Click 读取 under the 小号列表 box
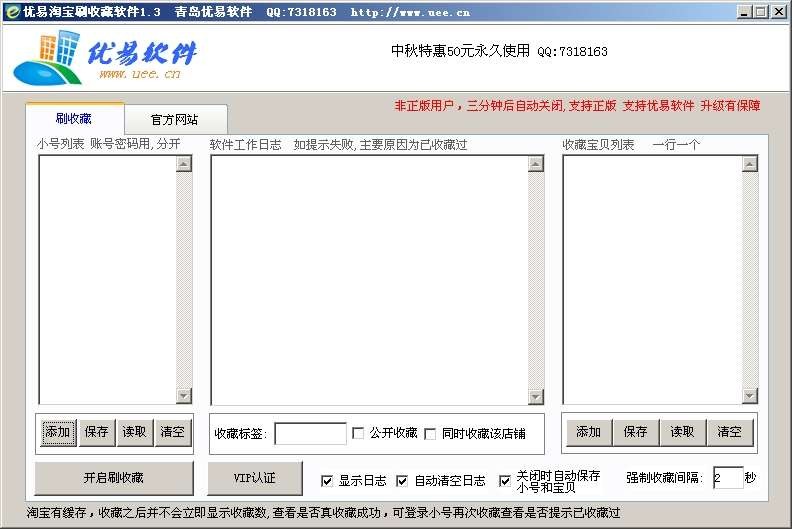Screen dimensions: 792x529 [x=134, y=432]
